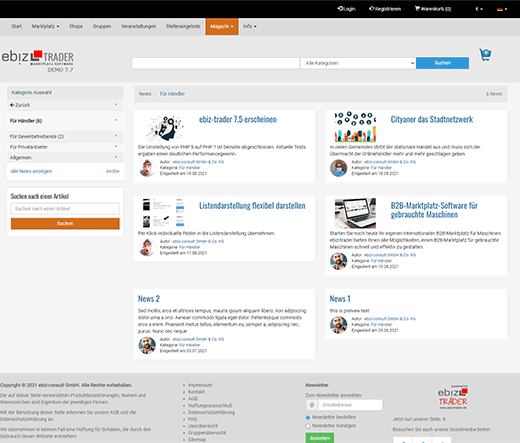The image size is (520, 443).
Task: Open Listendarstellung article thumbnail
Action: [x=163, y=213]
